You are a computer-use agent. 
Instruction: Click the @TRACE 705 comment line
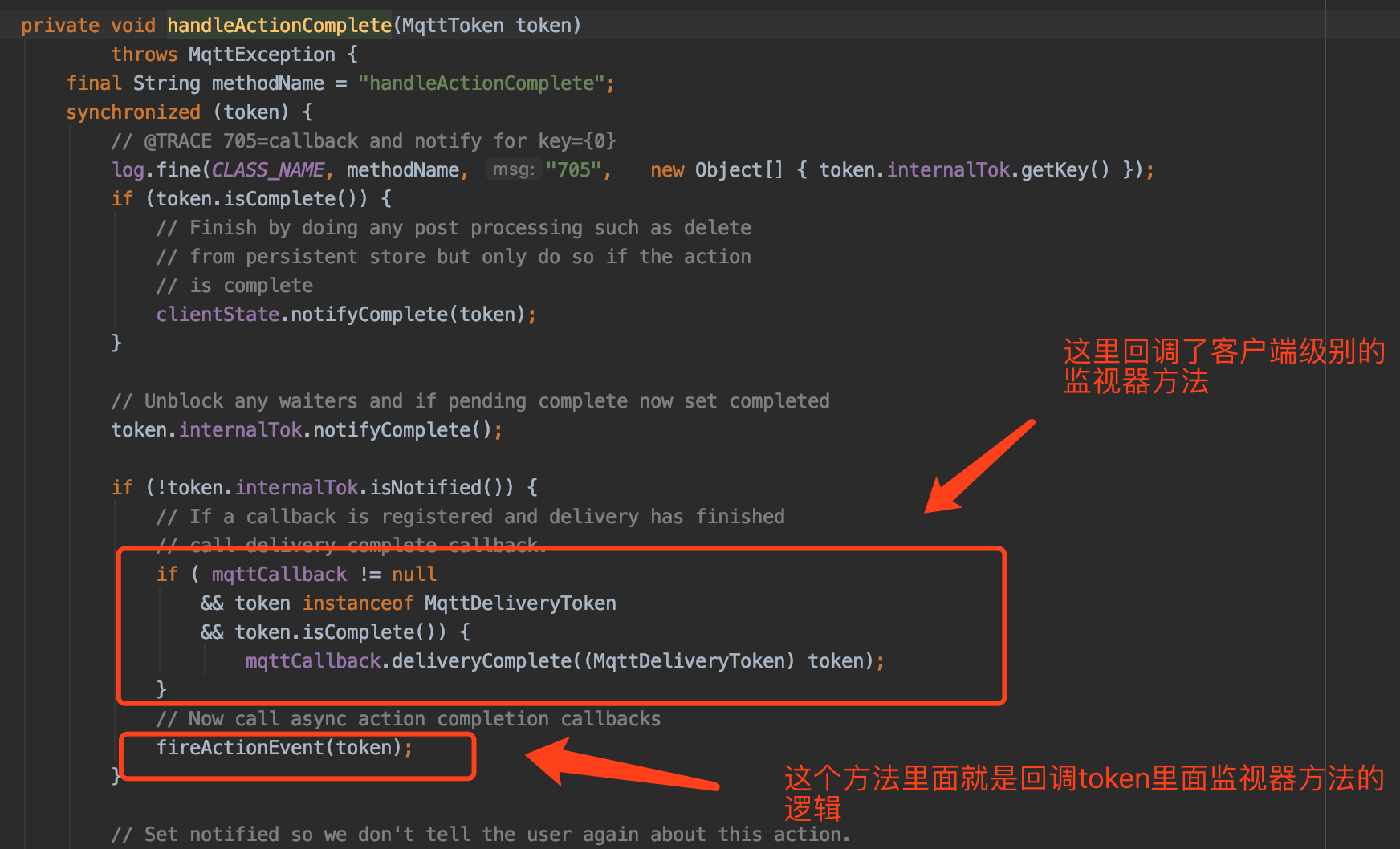363,140
